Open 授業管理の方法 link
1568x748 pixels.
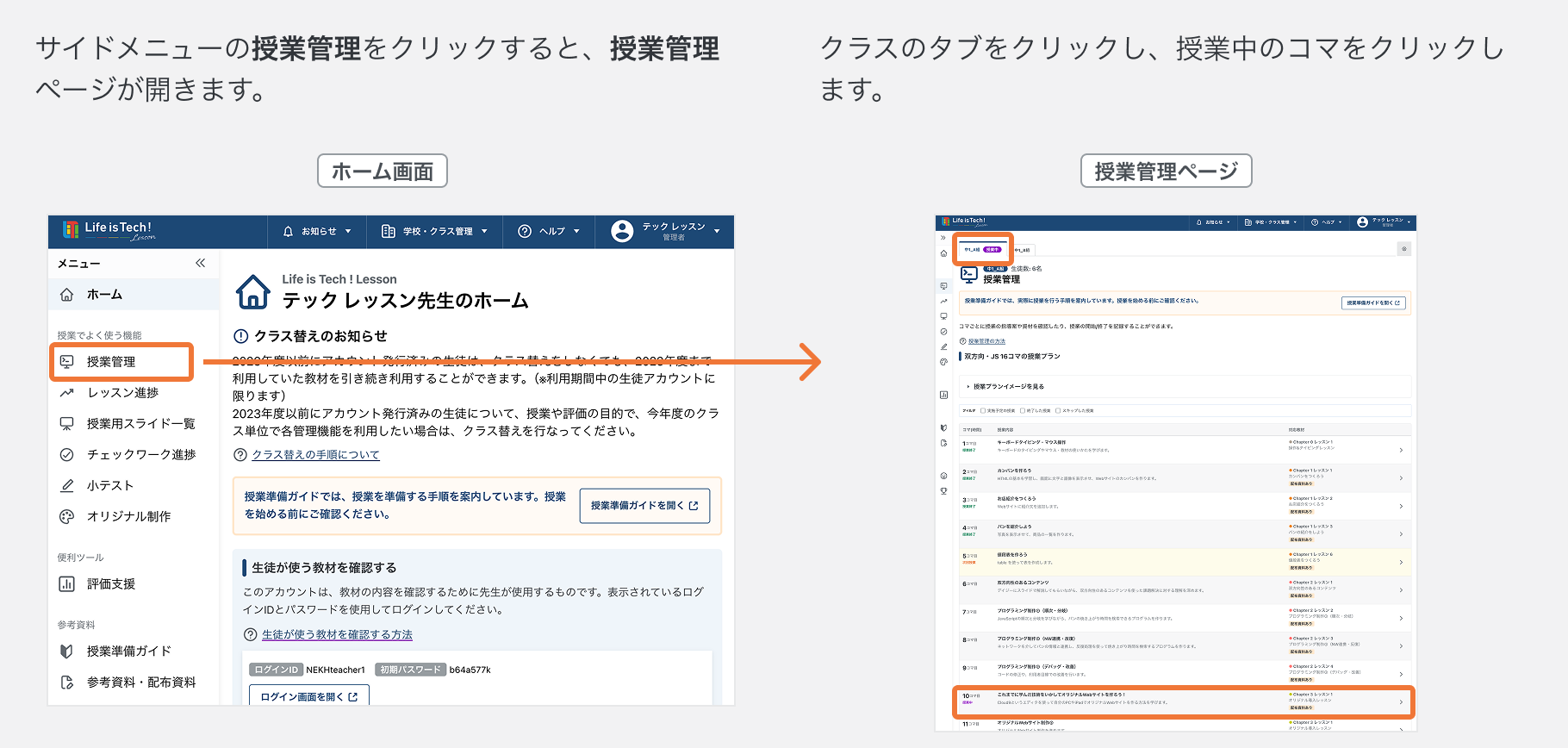[986, 341]
